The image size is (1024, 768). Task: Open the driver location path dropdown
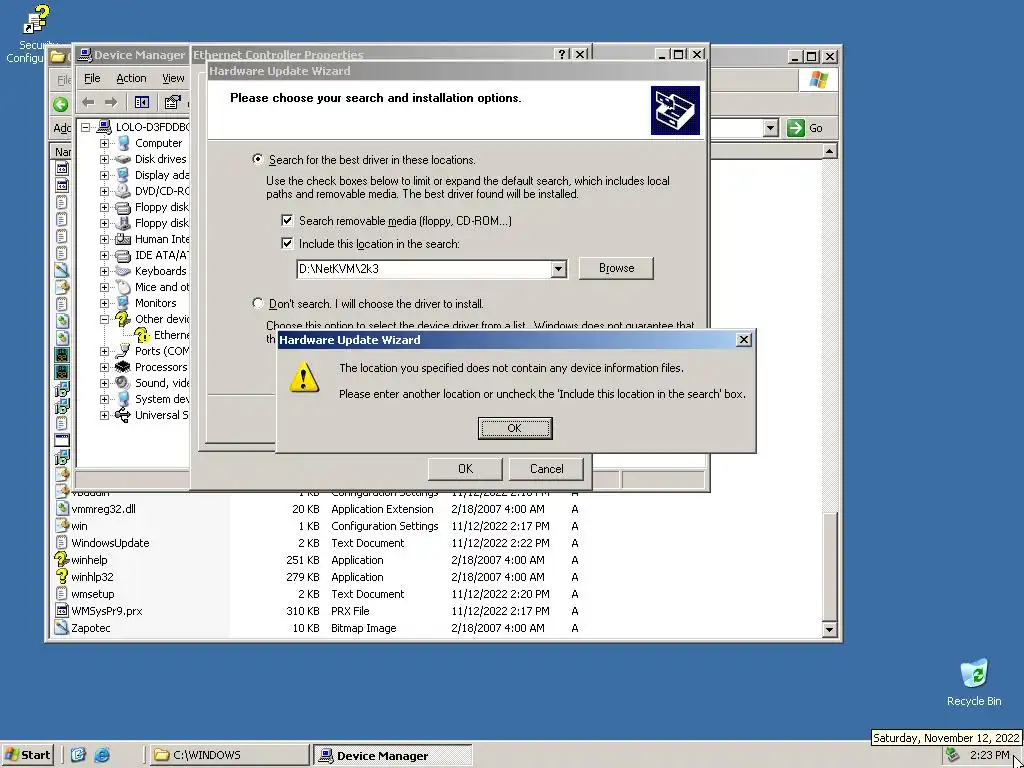click(x=558, y=269)
